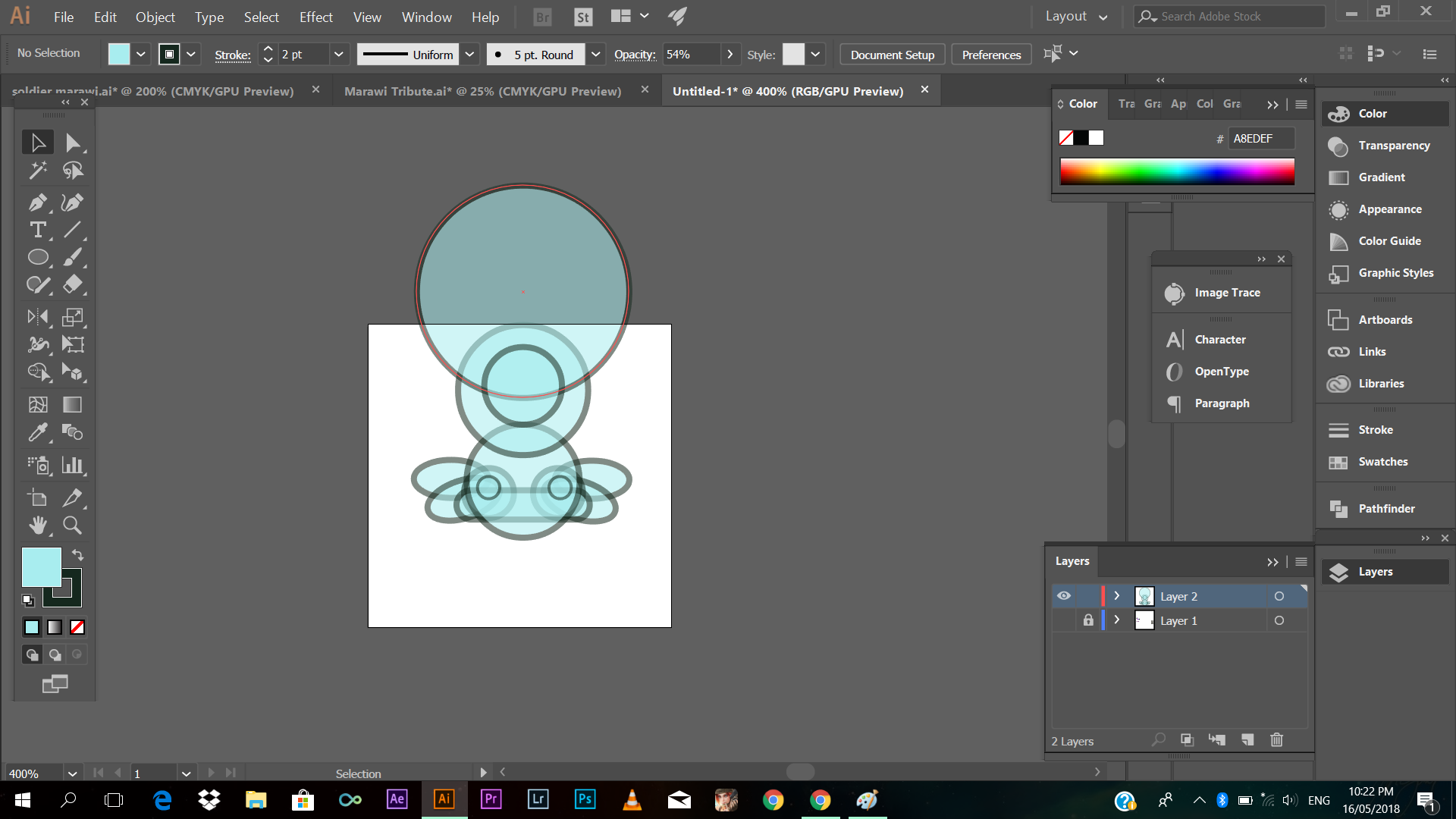The height and width of the screenshot is (819, 1456).
Task: Select the Artboard tool
Action: (x=38, y=497)
